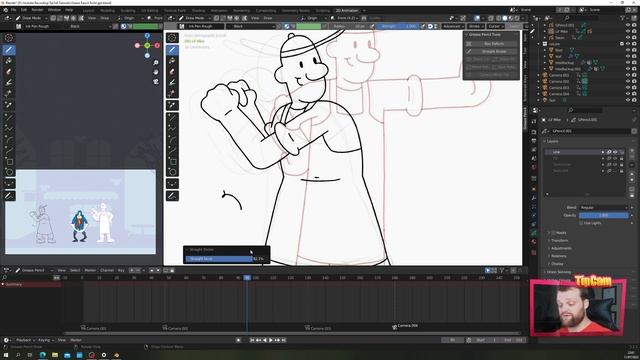Open the Blend mode Regular dropdown
This screenshot has height=360, width=640.
603,207
